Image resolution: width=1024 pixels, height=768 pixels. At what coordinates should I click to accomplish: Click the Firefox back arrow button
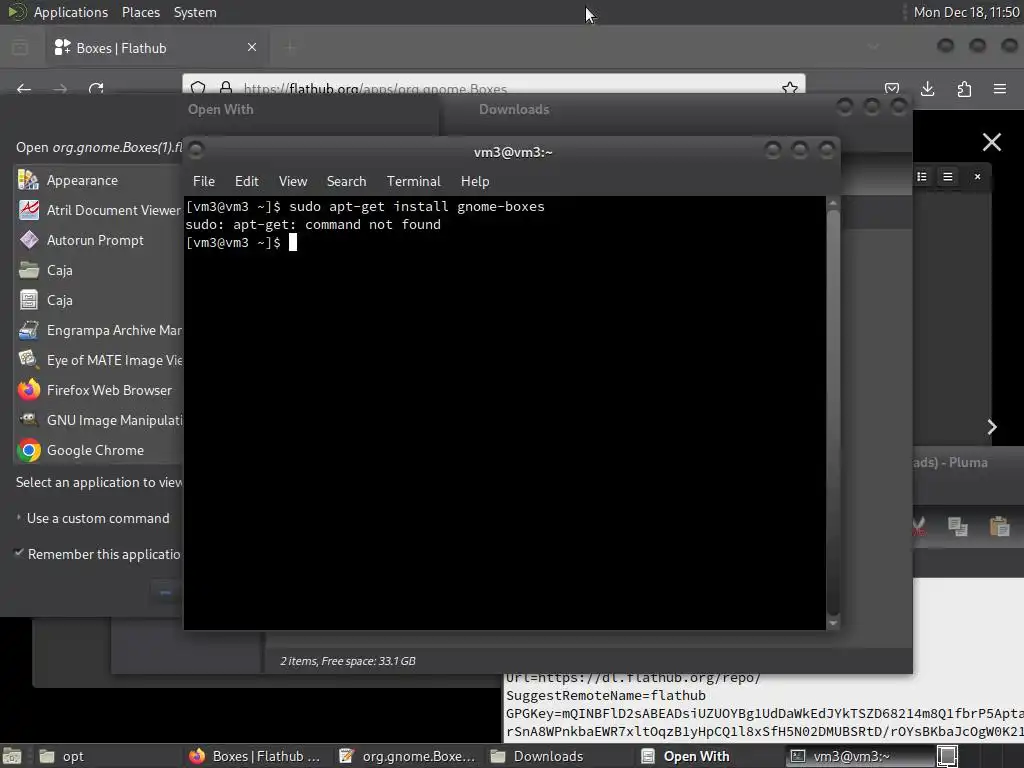tap(24, 89)
